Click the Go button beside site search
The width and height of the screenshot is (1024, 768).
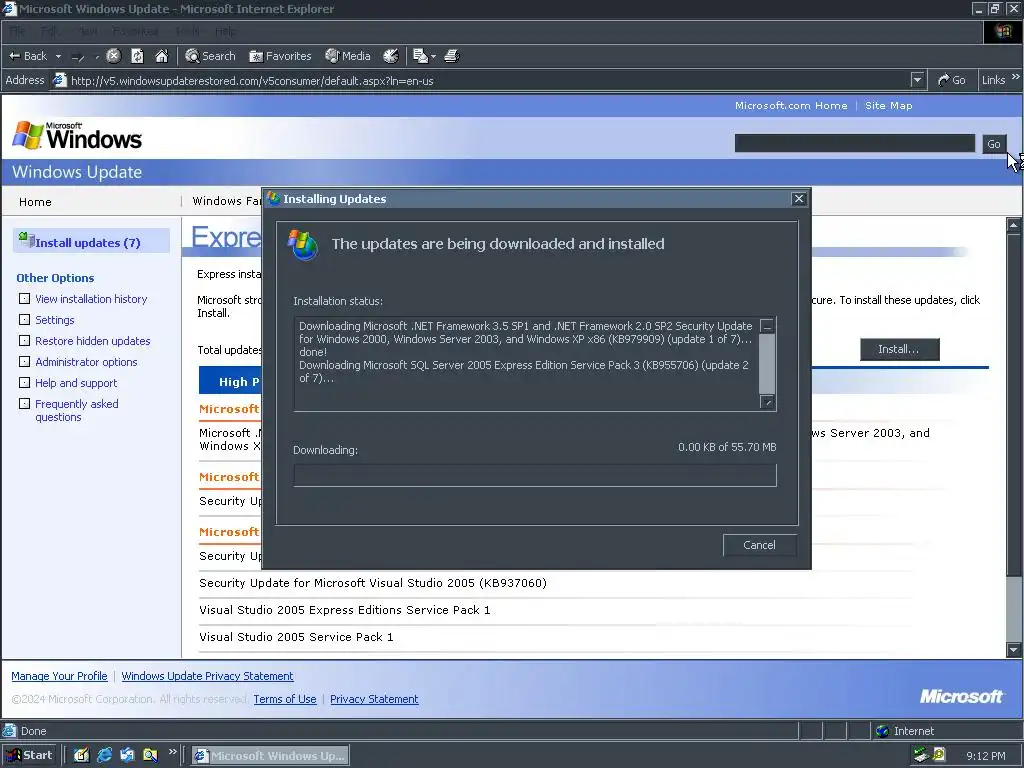pyautogui.click(x=993, y=144)
